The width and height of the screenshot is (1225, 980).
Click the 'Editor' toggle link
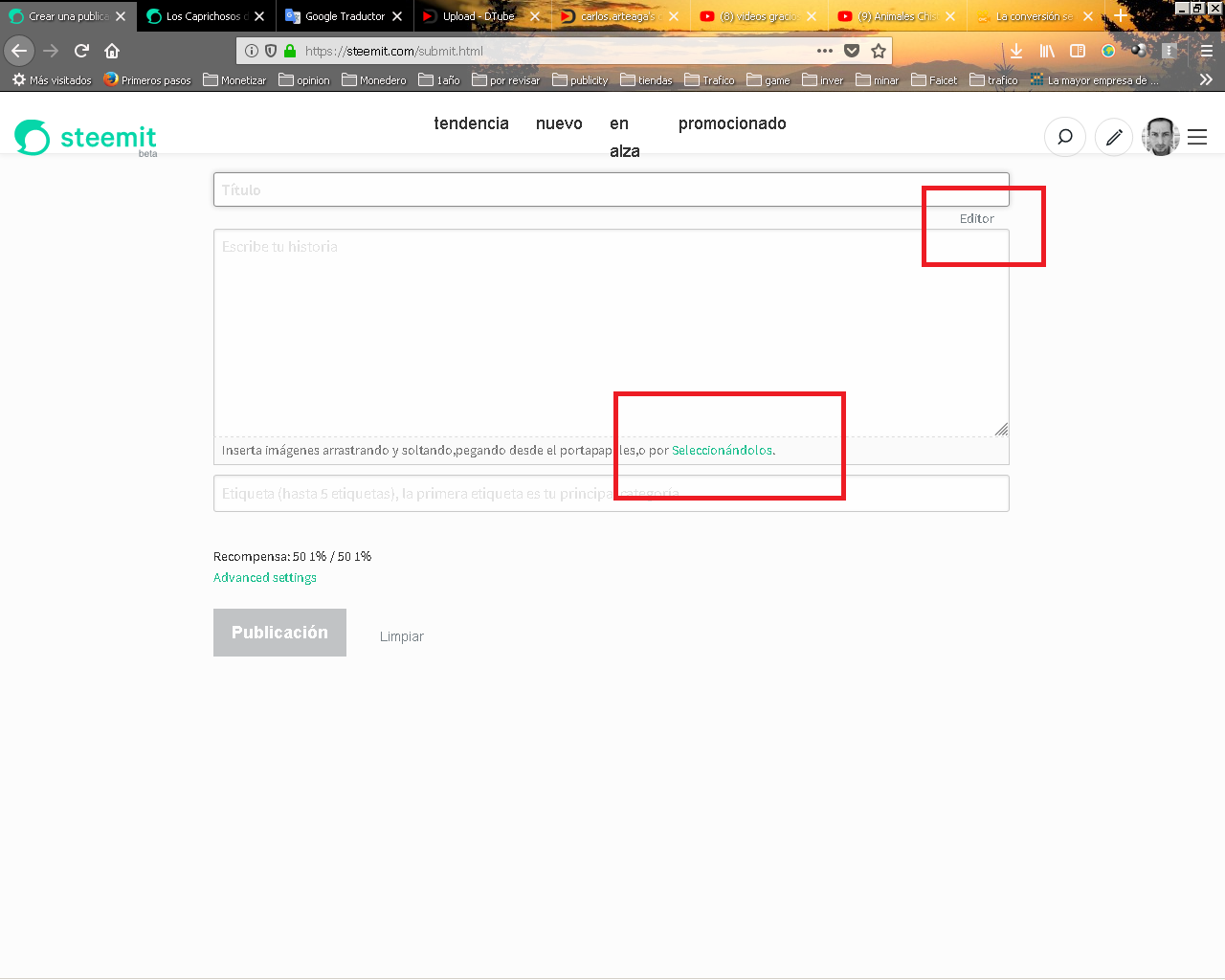(x=976, y=218)
